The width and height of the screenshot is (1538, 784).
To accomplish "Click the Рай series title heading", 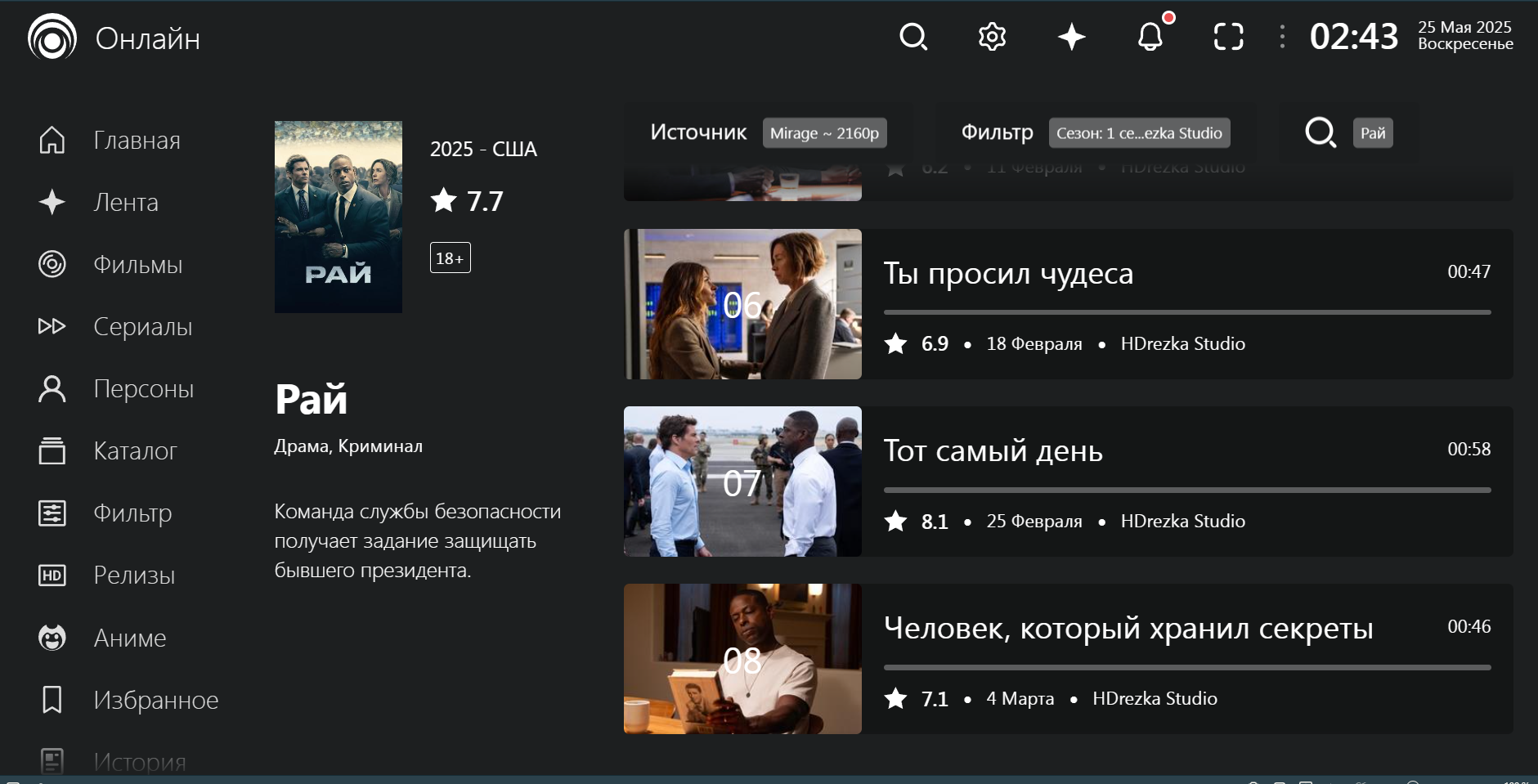I will (311, 399).
